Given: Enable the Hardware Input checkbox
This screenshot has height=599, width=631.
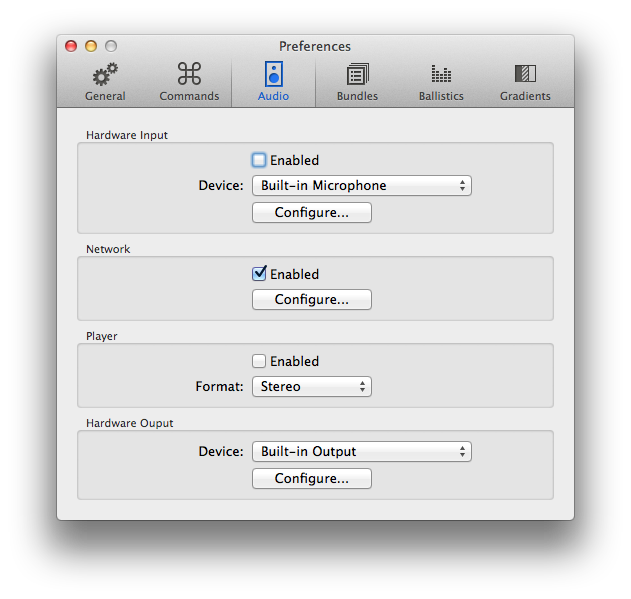Looking at the screenshot, I should point(259,160).
